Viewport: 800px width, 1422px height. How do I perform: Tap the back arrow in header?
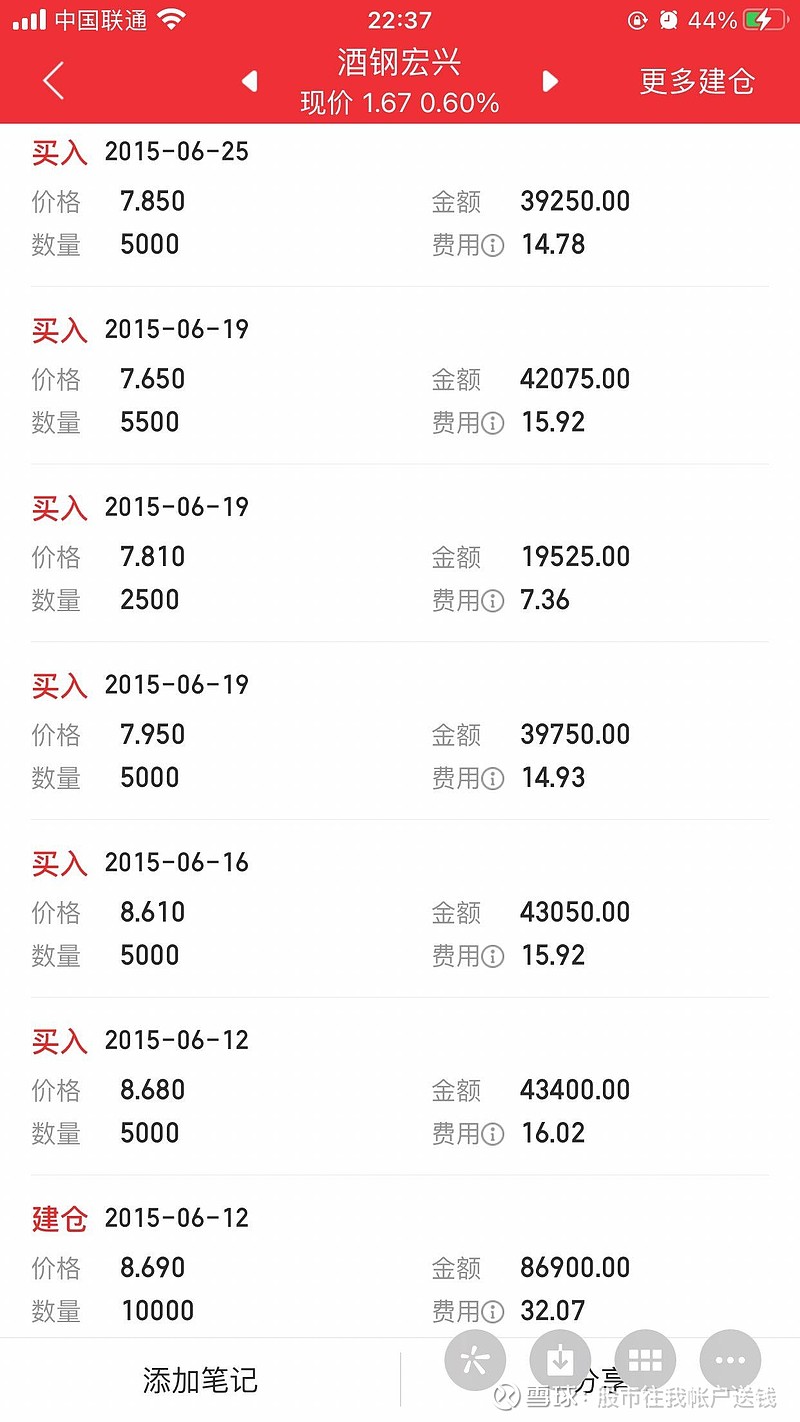pos(54,81)
